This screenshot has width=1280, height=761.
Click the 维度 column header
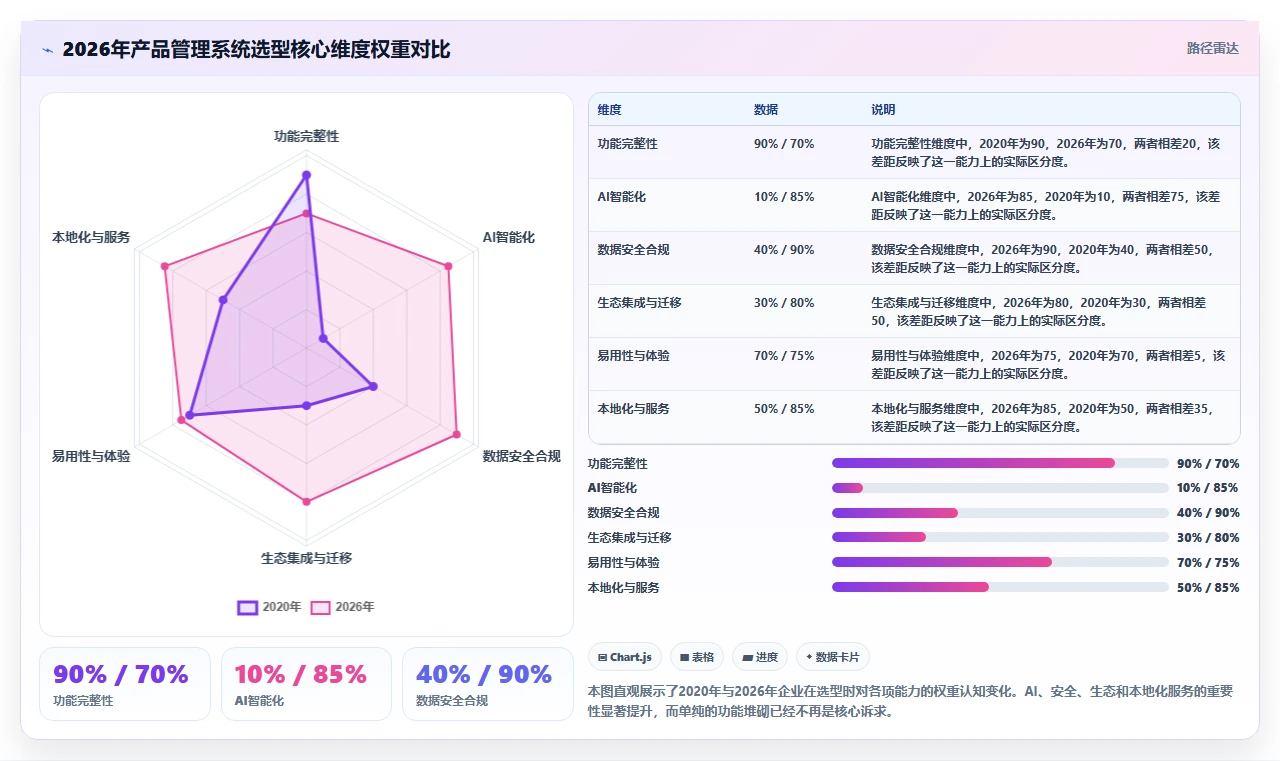tap(610, 110)
